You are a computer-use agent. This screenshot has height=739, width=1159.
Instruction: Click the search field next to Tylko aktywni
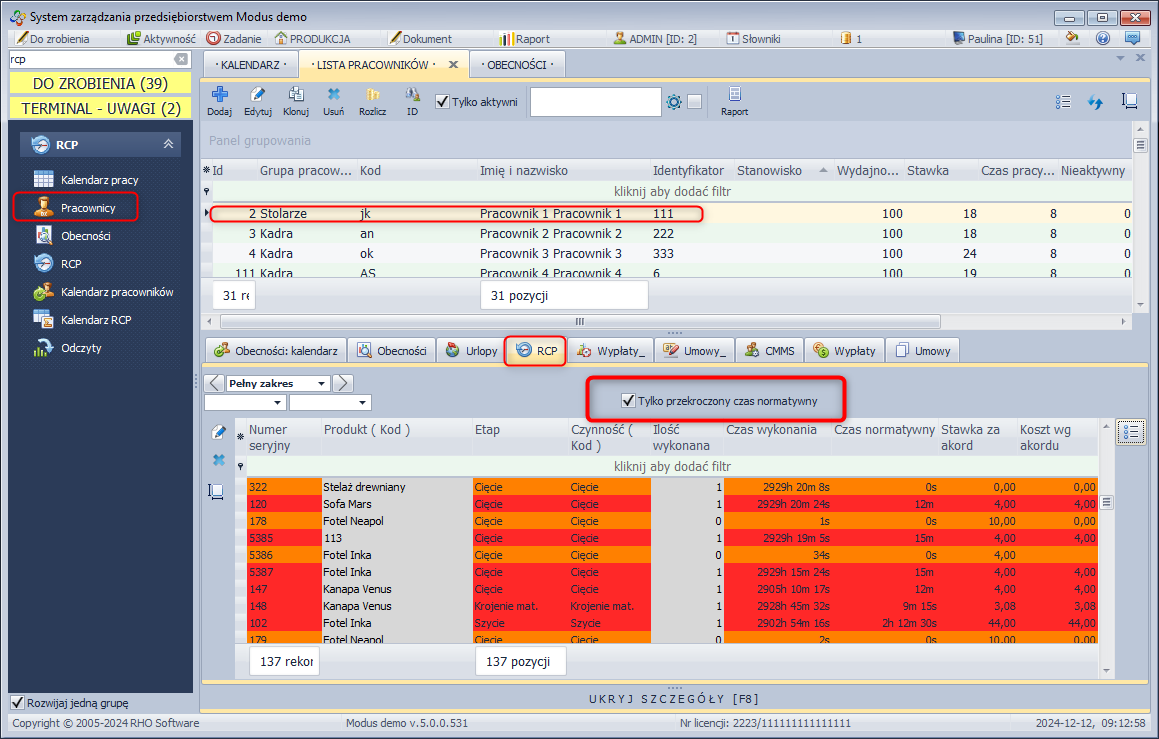click(x=594, y=102)
